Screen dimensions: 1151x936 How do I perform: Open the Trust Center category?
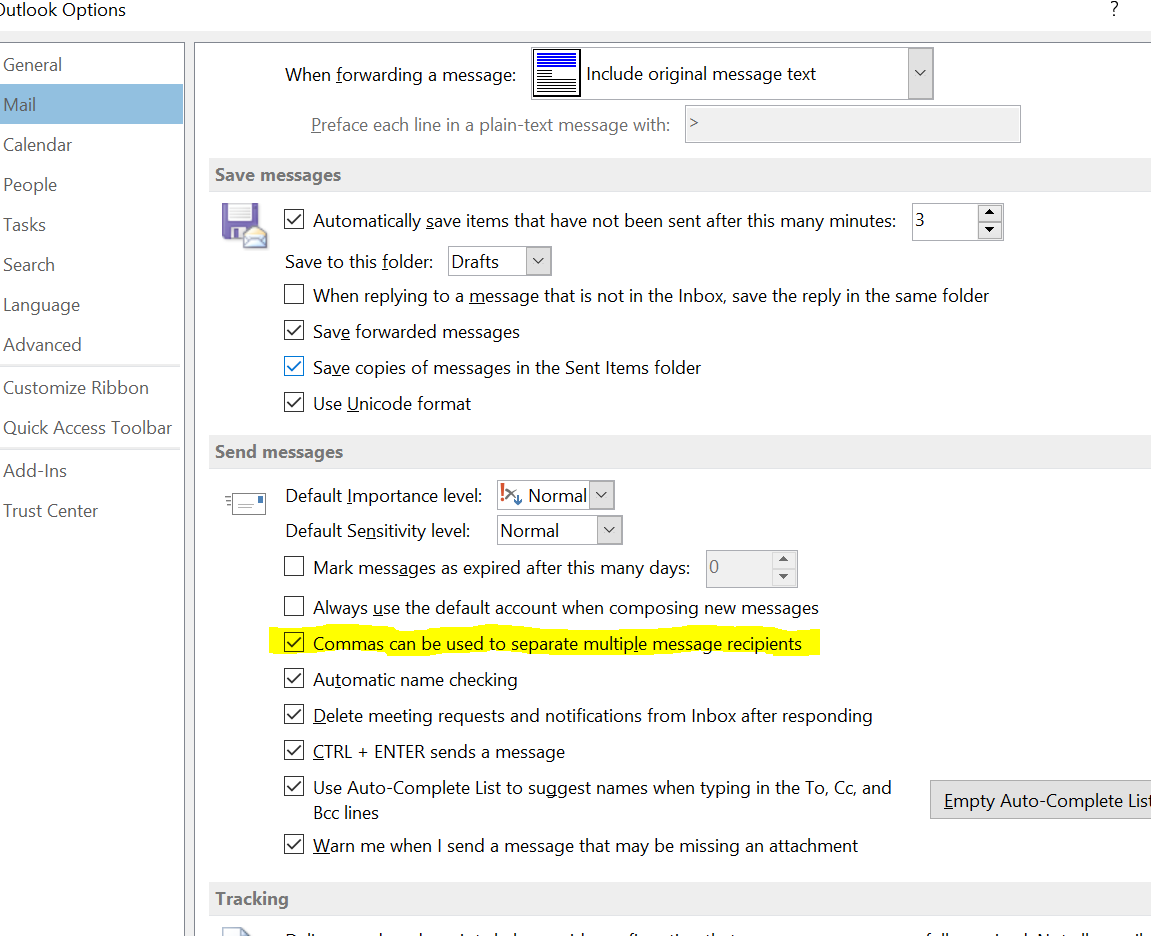point(91,511)
